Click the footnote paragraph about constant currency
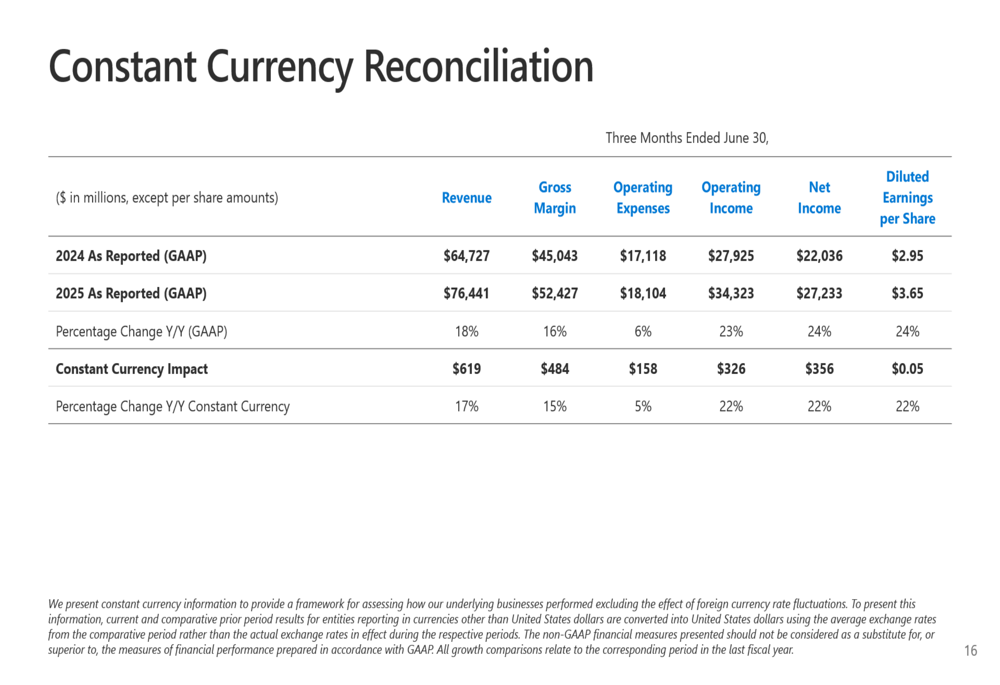1000x685 pixels. click(492, 627)
